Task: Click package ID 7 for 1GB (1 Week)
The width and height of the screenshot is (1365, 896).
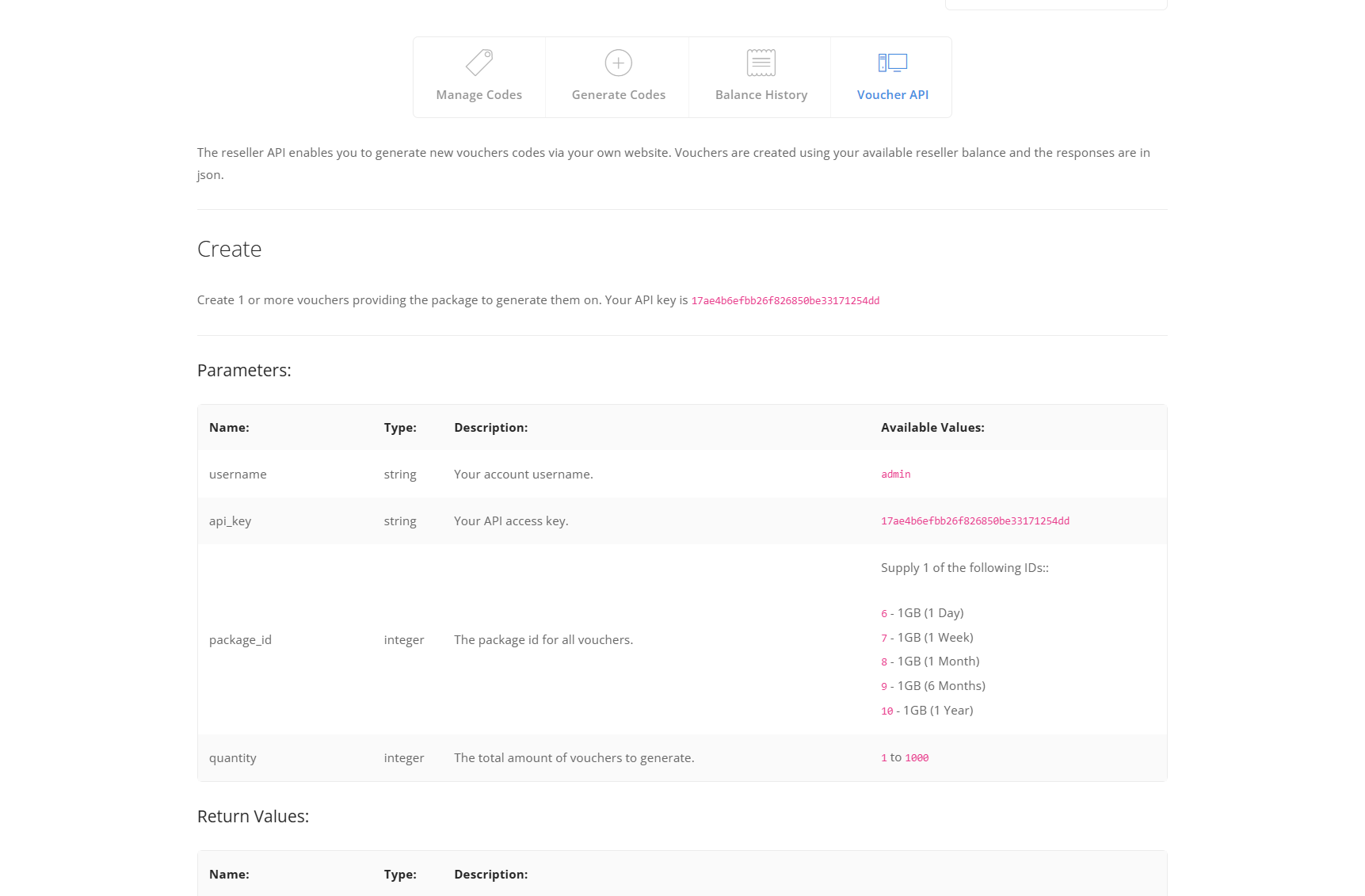Action: [884, 639]
